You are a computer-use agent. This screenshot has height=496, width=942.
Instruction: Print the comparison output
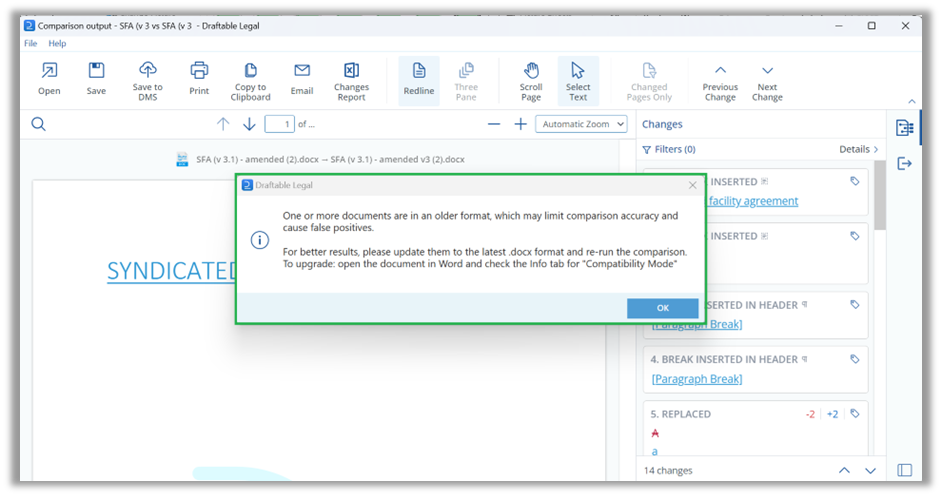click(199, 79)
